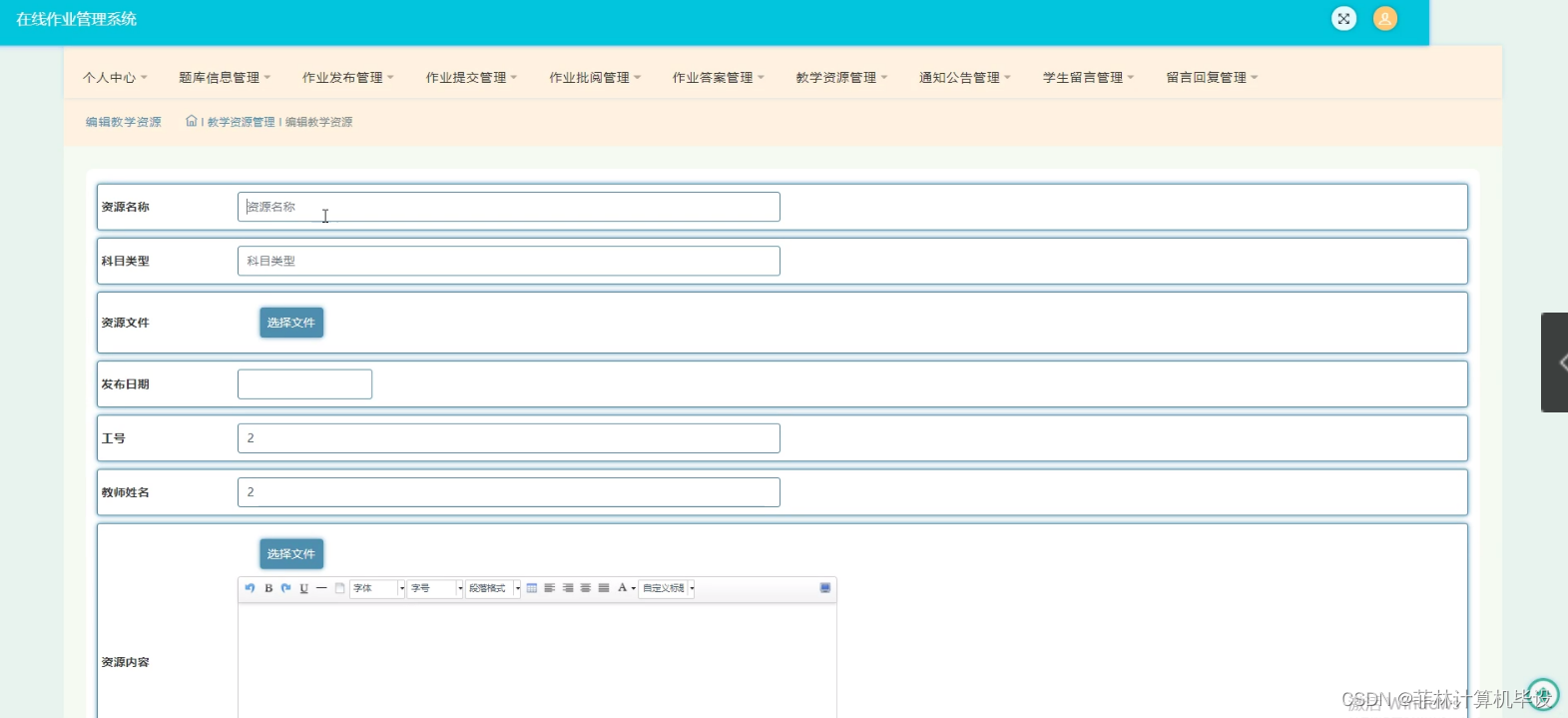This screenshot has width=1568, height=718.
Task: Click the 编辑教学资源 page title text
Action: point(123,122)
